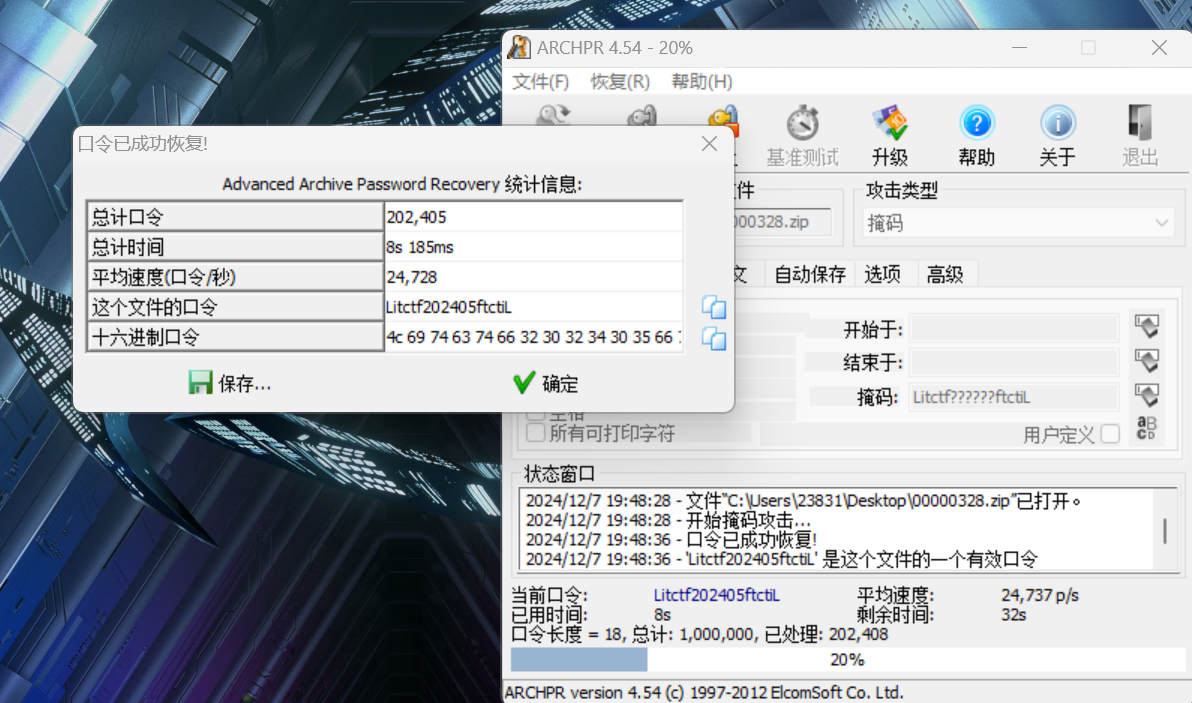Click the 基准测试 stopwatch toolbar icon
Viewport: 1192px width, 703px height.
coord(802,123)
